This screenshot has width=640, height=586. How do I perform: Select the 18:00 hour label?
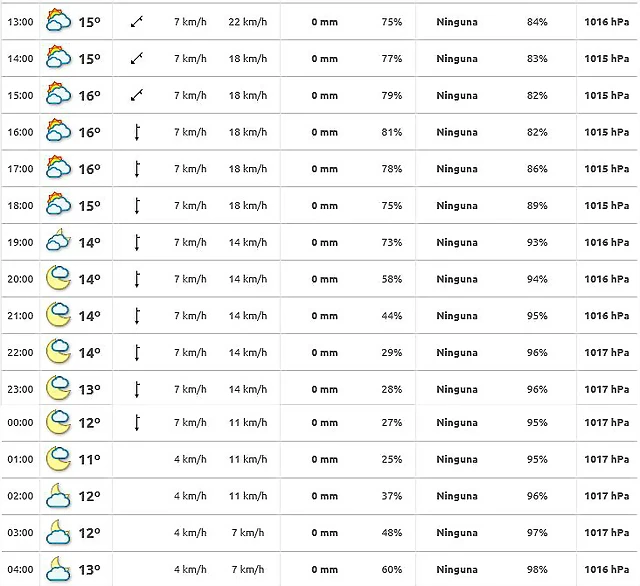[x=20, y=206]
